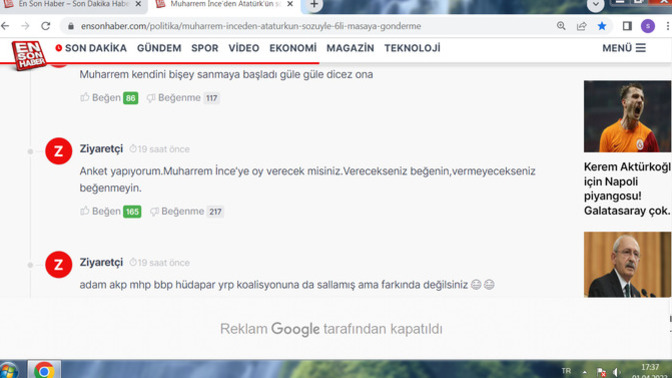The height and width of the screenshot is (378, 672).
Task: Open the Chrome three-dot menu
Action: 668,26
